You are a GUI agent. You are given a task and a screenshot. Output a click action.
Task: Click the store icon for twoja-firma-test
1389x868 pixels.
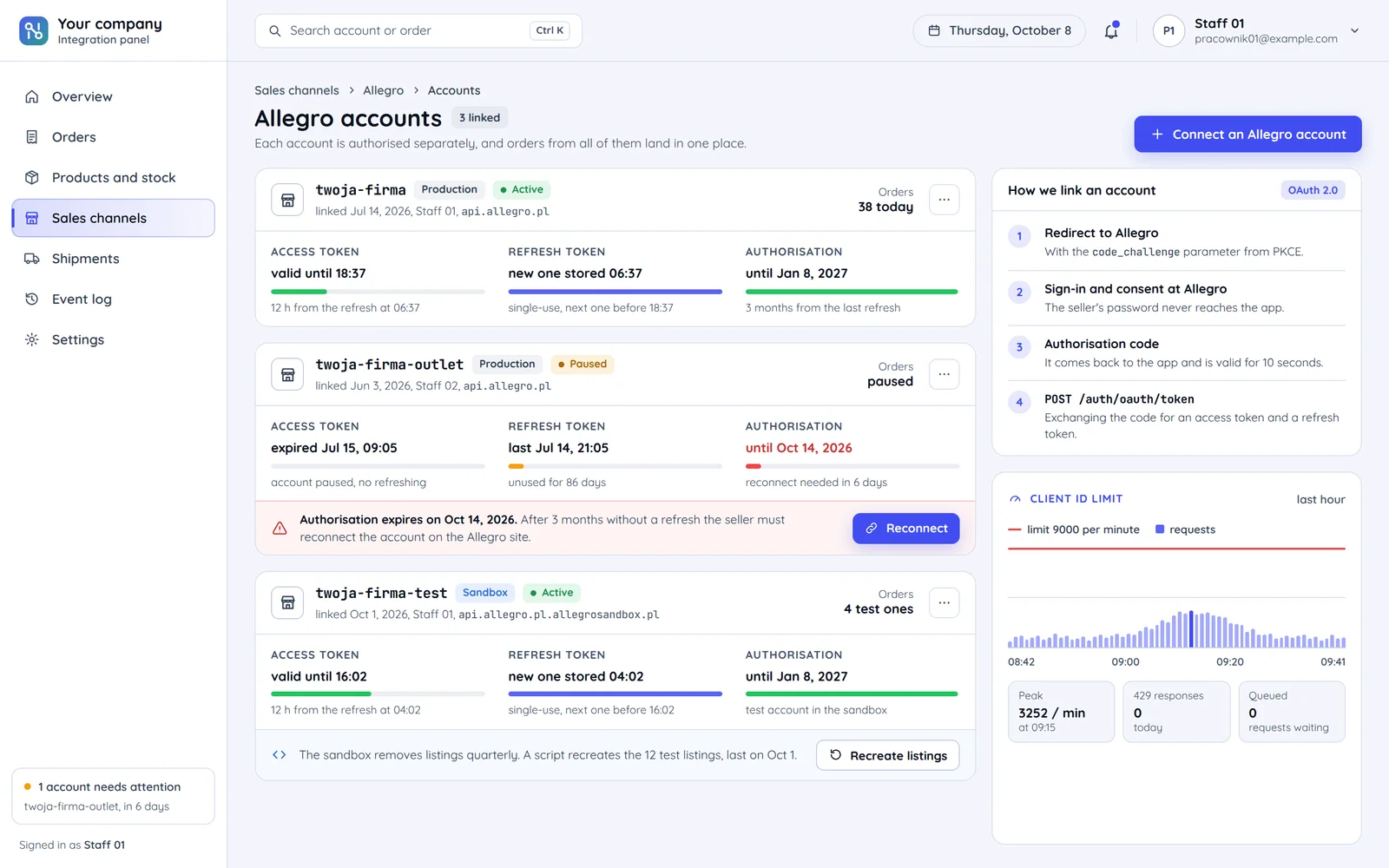287,602
